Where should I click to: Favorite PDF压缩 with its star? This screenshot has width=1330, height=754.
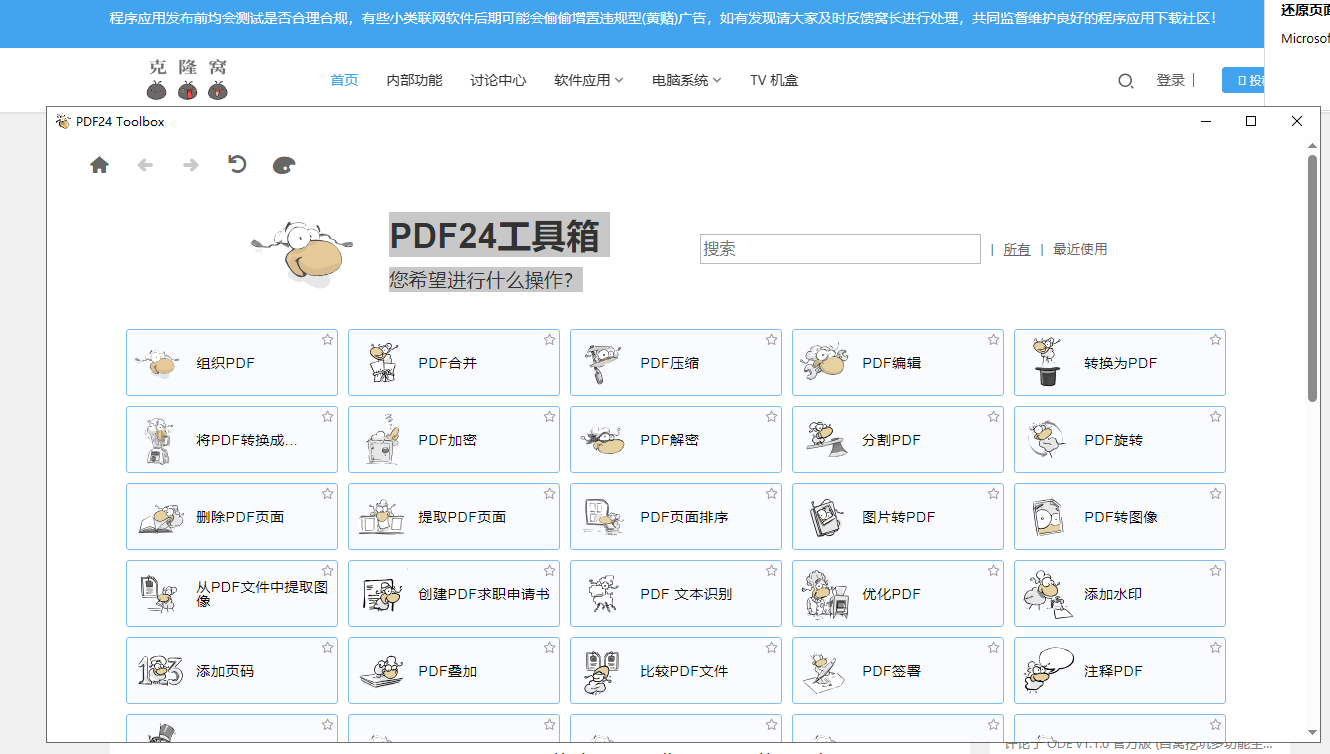(771, 340)
